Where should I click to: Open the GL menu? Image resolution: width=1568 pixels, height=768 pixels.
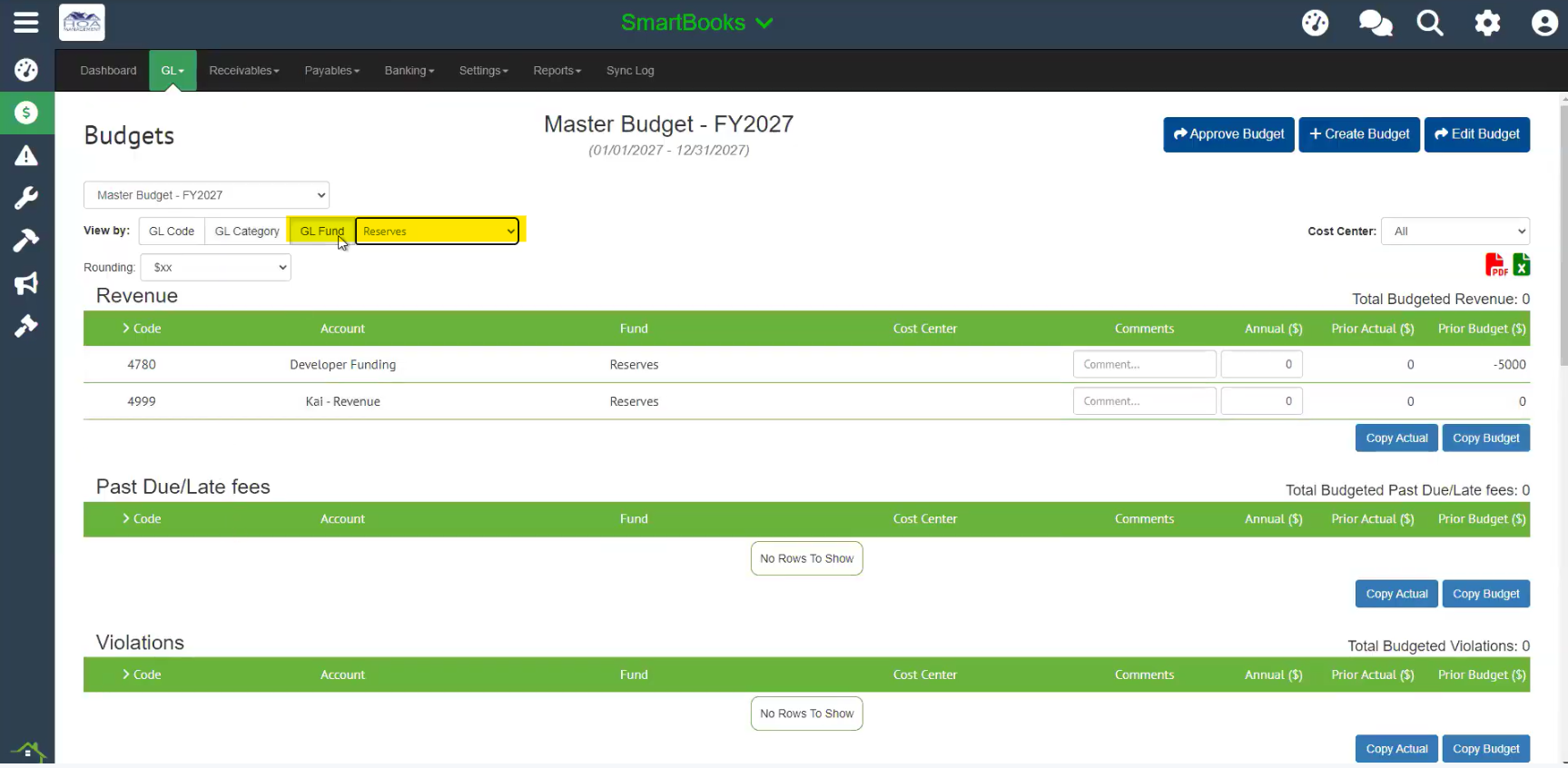point(173,71)
